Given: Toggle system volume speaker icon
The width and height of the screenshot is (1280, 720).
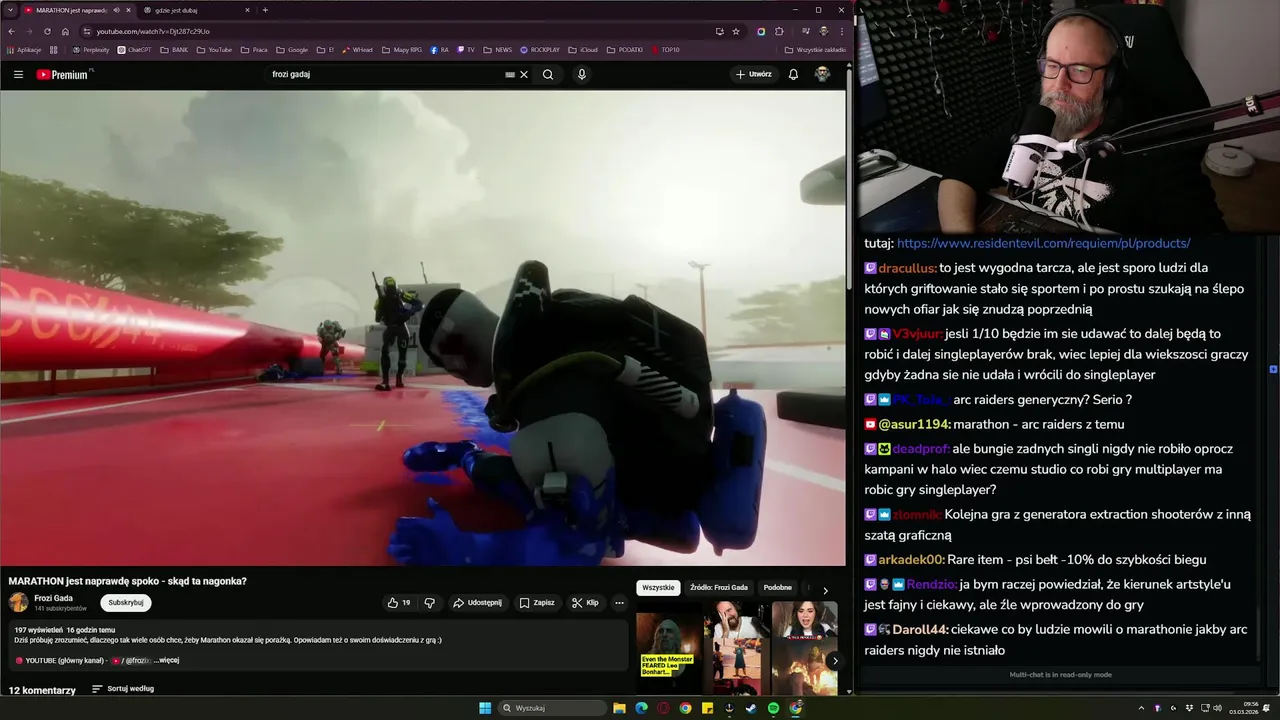Looking at the screenshot, I should pyautogui.click(x=1218, y=708).
